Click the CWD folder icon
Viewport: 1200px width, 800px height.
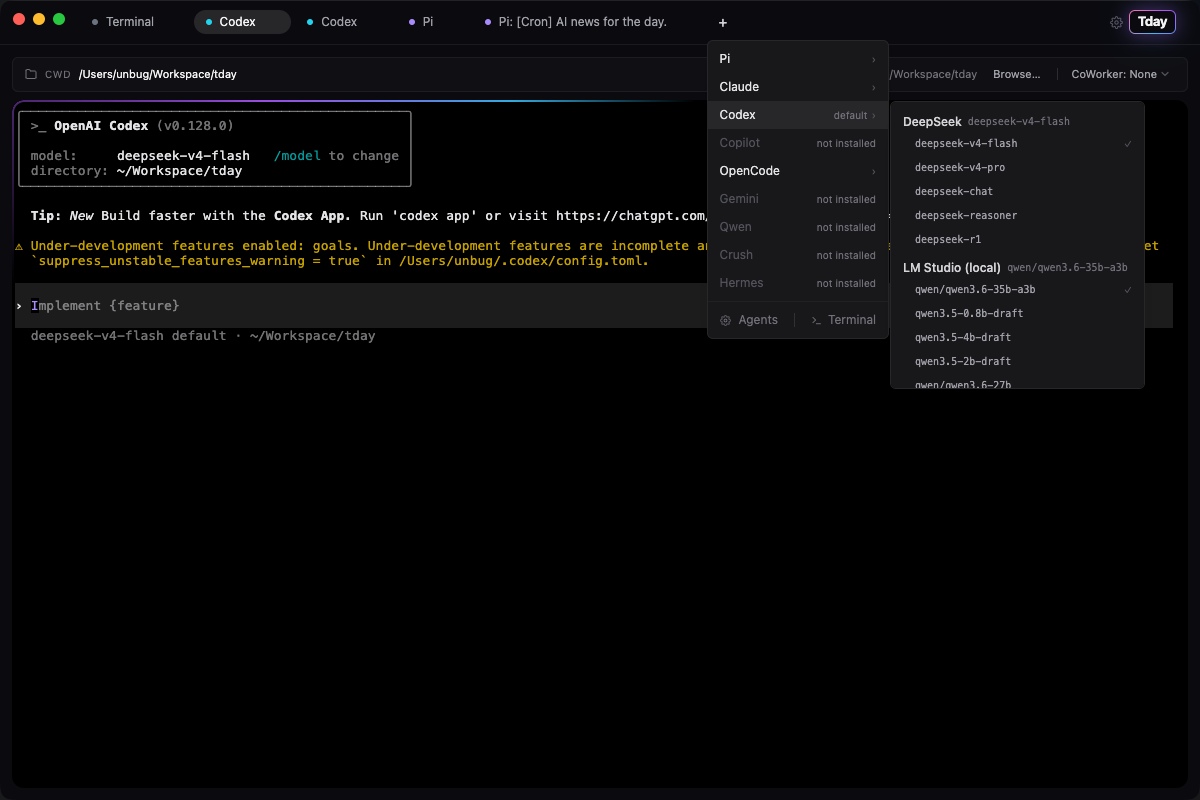(x=31, y=74)
